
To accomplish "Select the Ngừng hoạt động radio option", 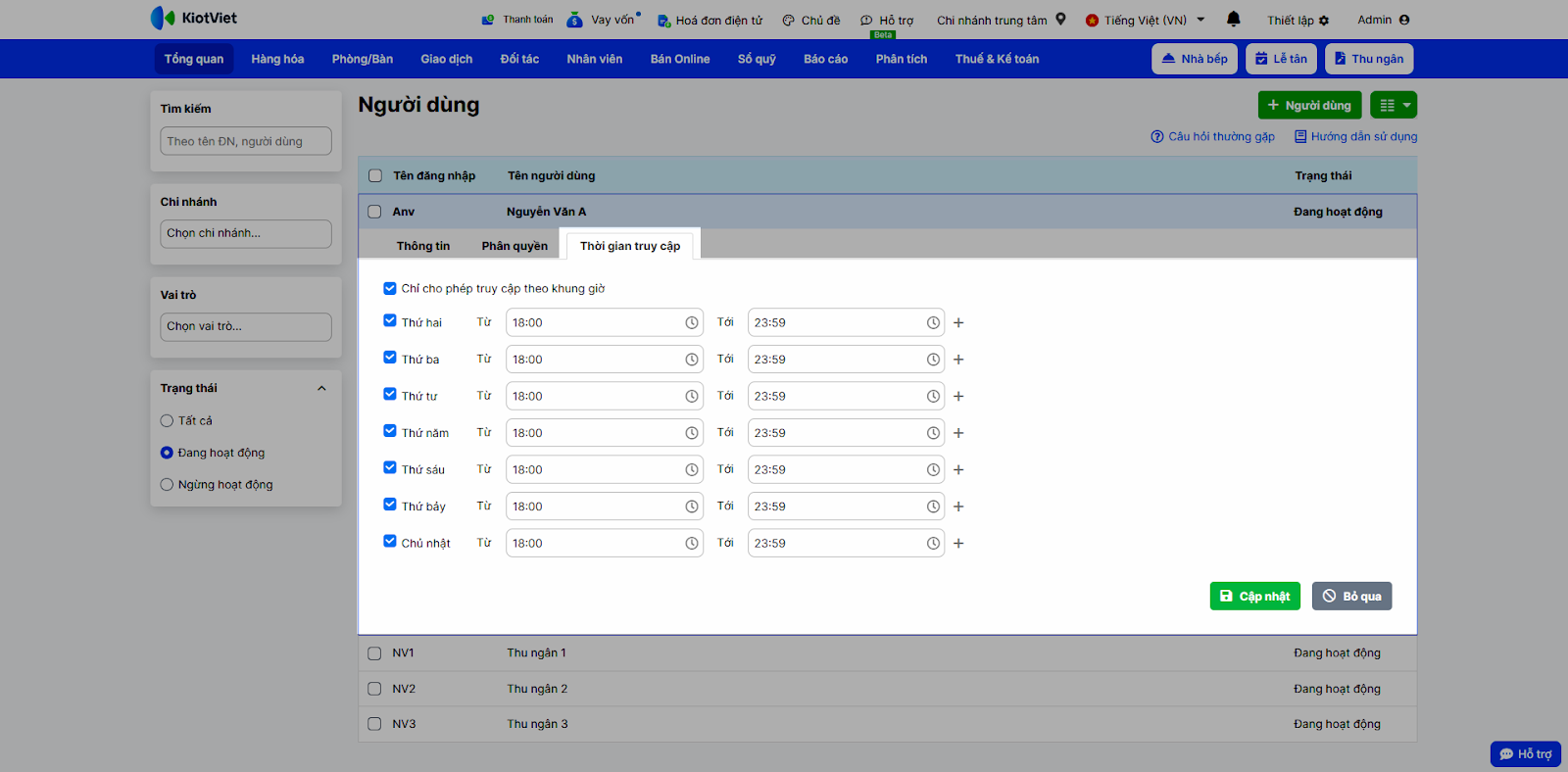I will tap(167, 484).
